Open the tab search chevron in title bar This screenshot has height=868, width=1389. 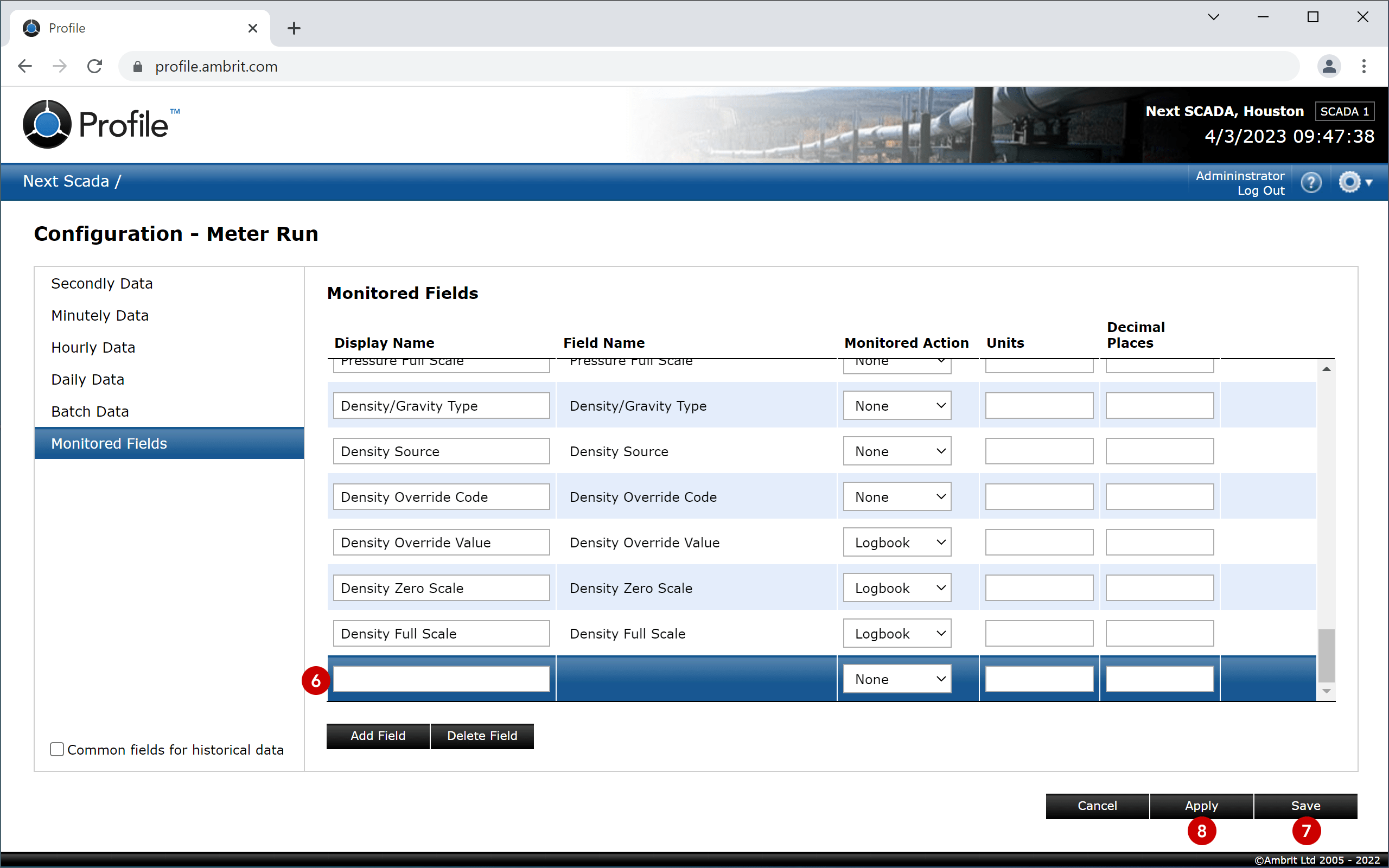coord(1213,17)
